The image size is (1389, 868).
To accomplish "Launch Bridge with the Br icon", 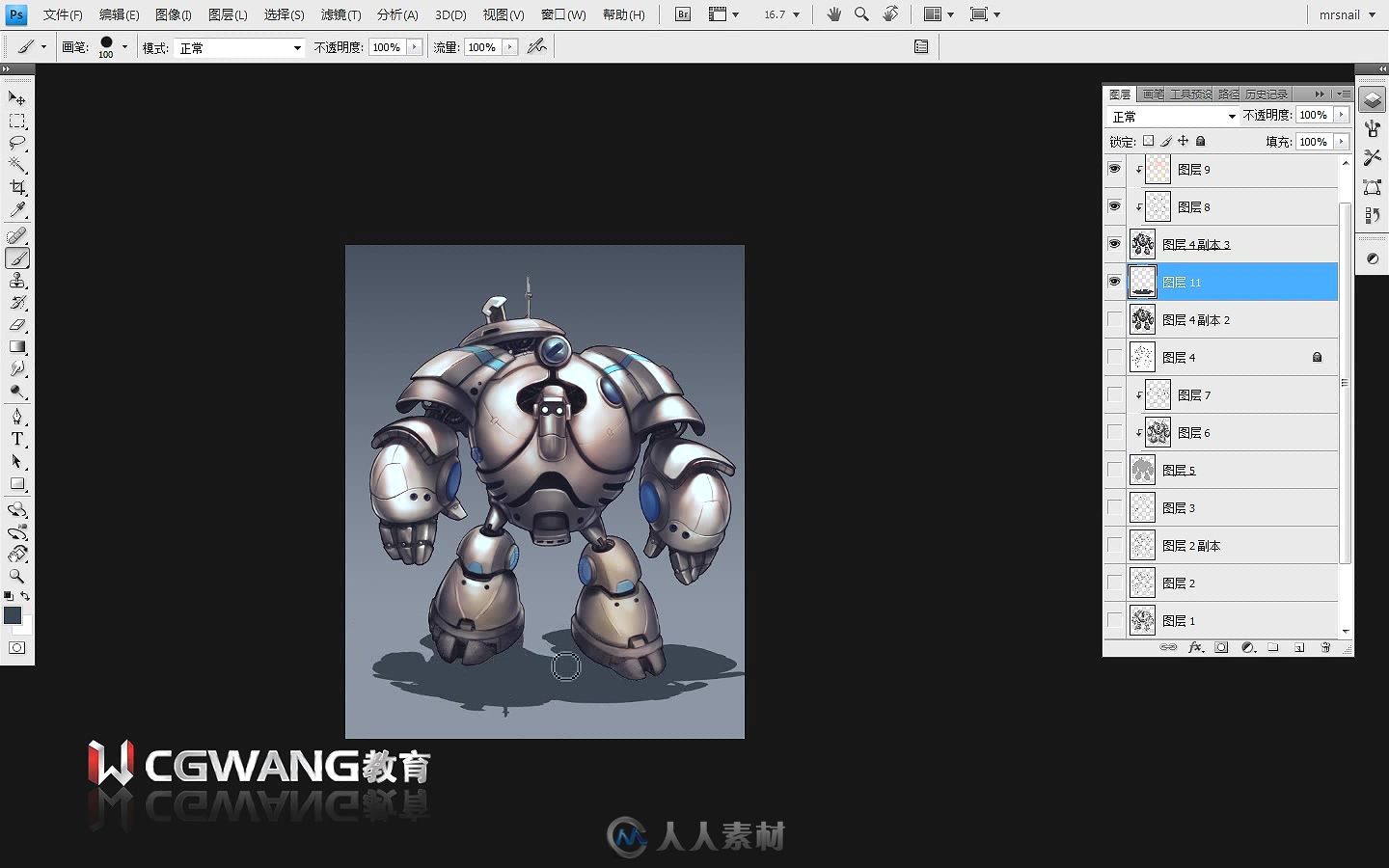I will (683, 14).
